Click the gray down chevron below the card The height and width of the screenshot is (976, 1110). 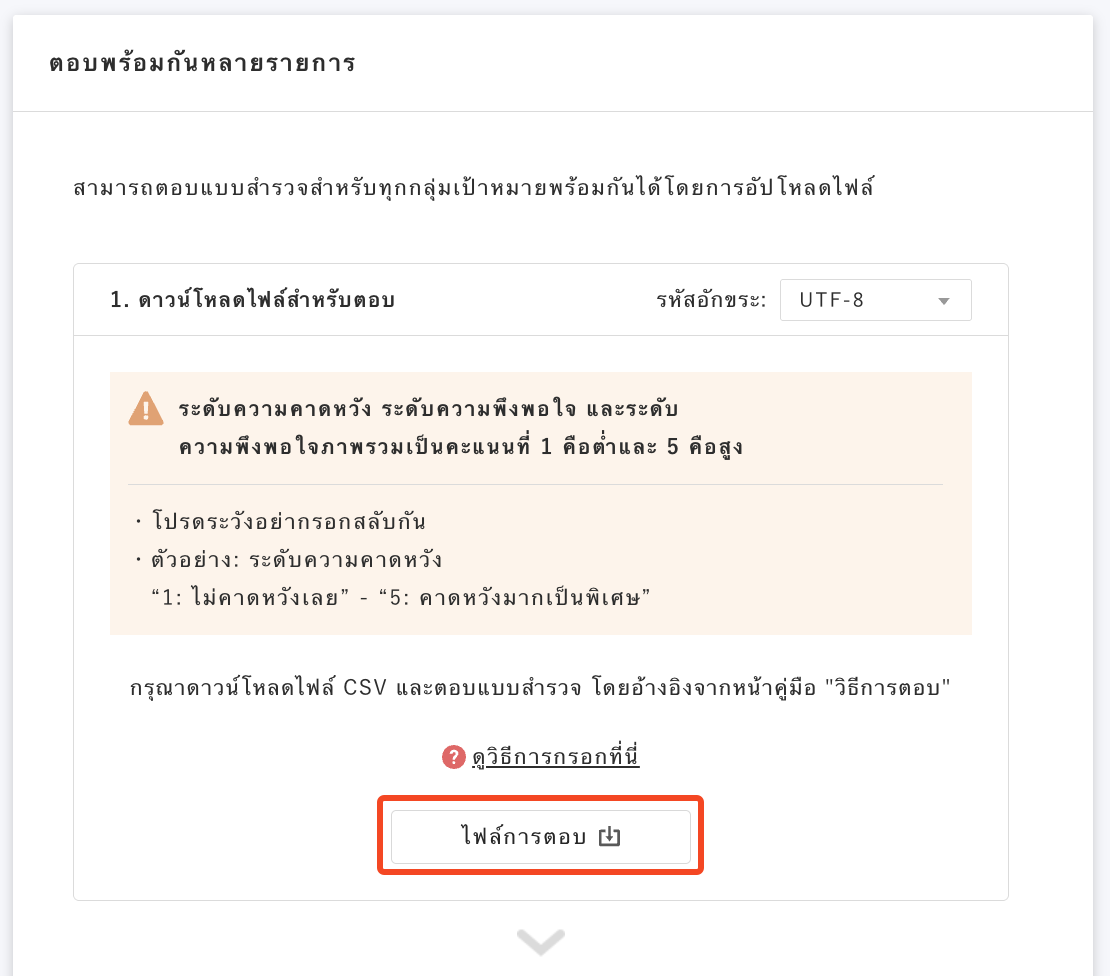541,942
